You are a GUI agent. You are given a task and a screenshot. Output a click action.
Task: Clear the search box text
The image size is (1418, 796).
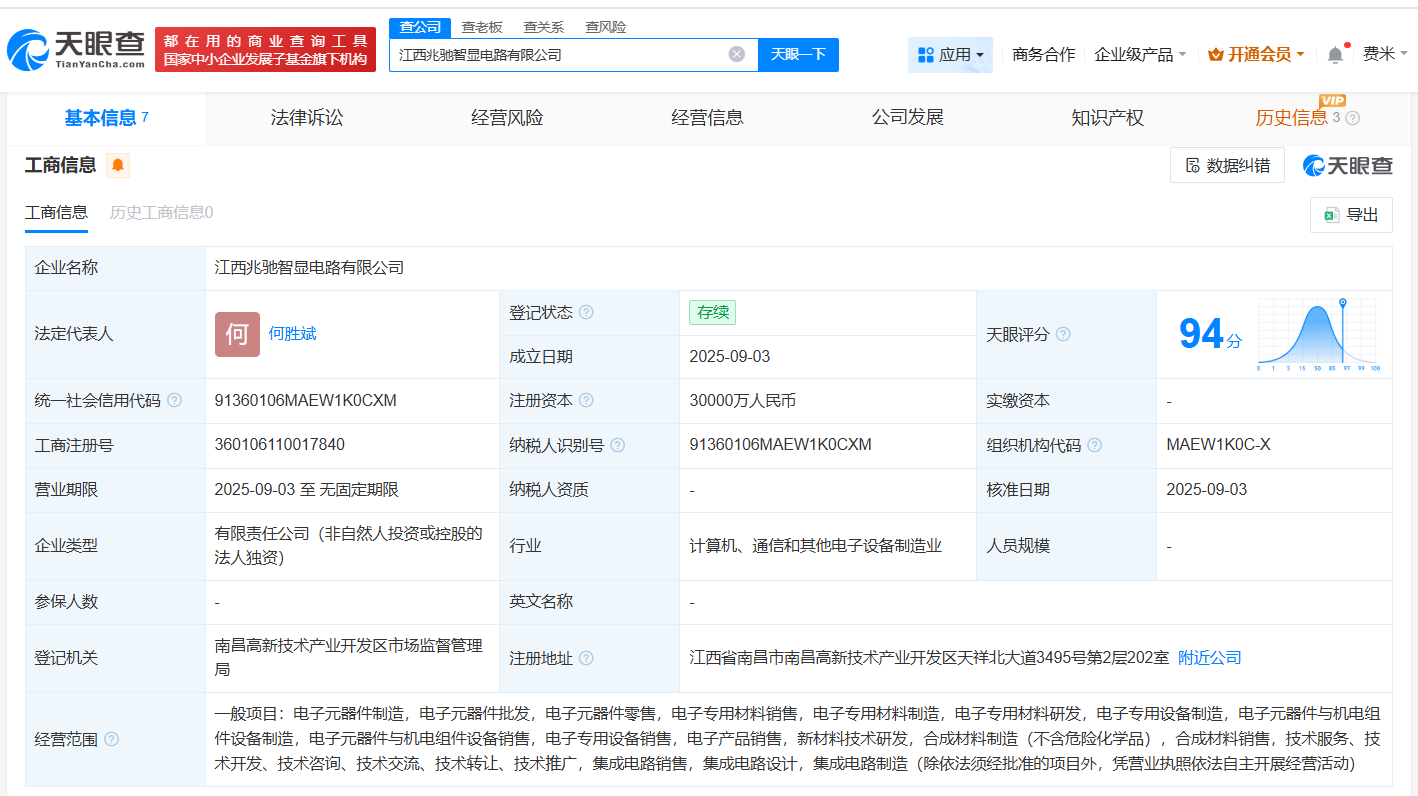(x=737, y=54)
